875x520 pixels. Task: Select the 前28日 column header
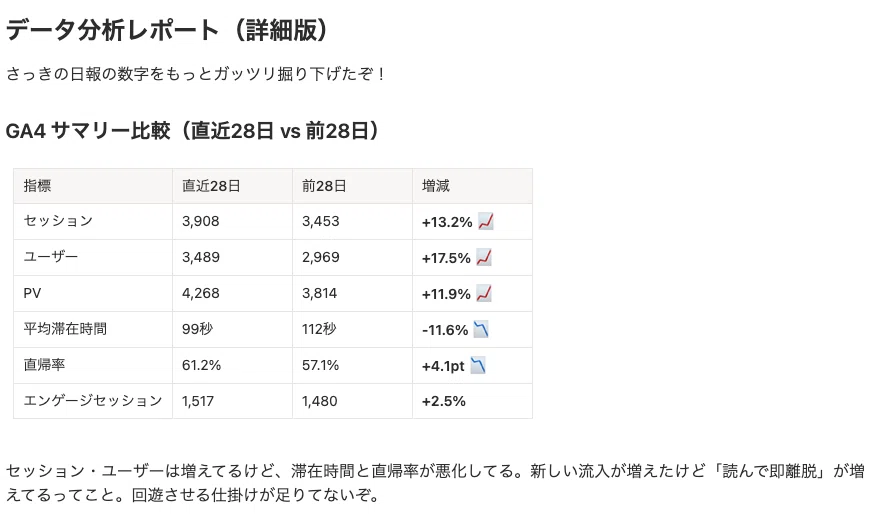pos(324,186)
